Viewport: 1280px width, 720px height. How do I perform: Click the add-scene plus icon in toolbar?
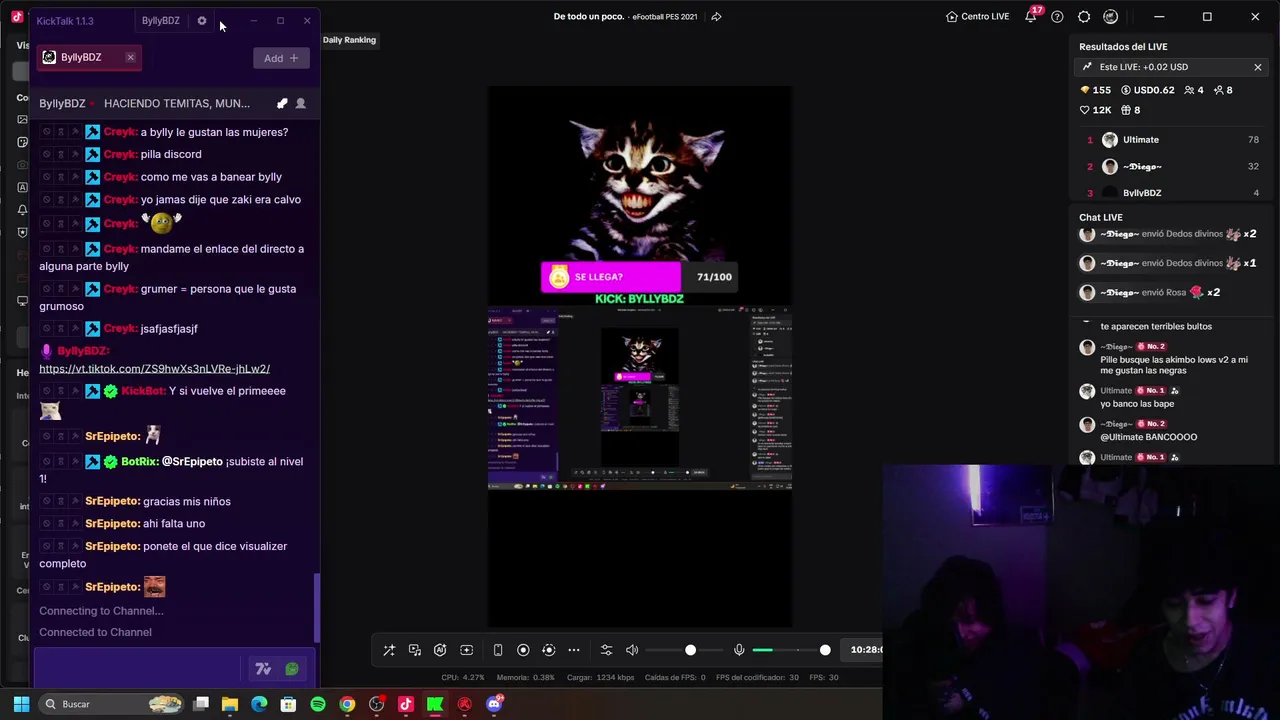466,650
